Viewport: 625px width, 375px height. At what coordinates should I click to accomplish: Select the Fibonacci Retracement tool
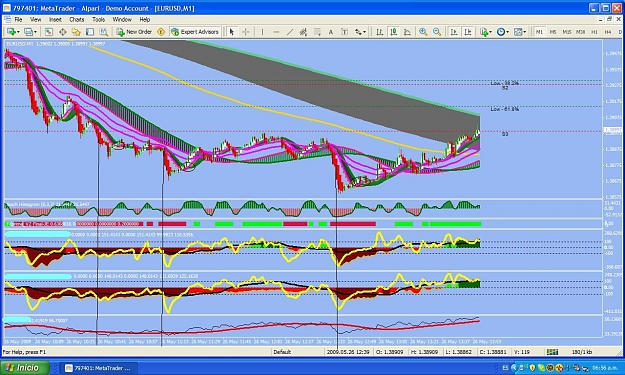(317, 32)
